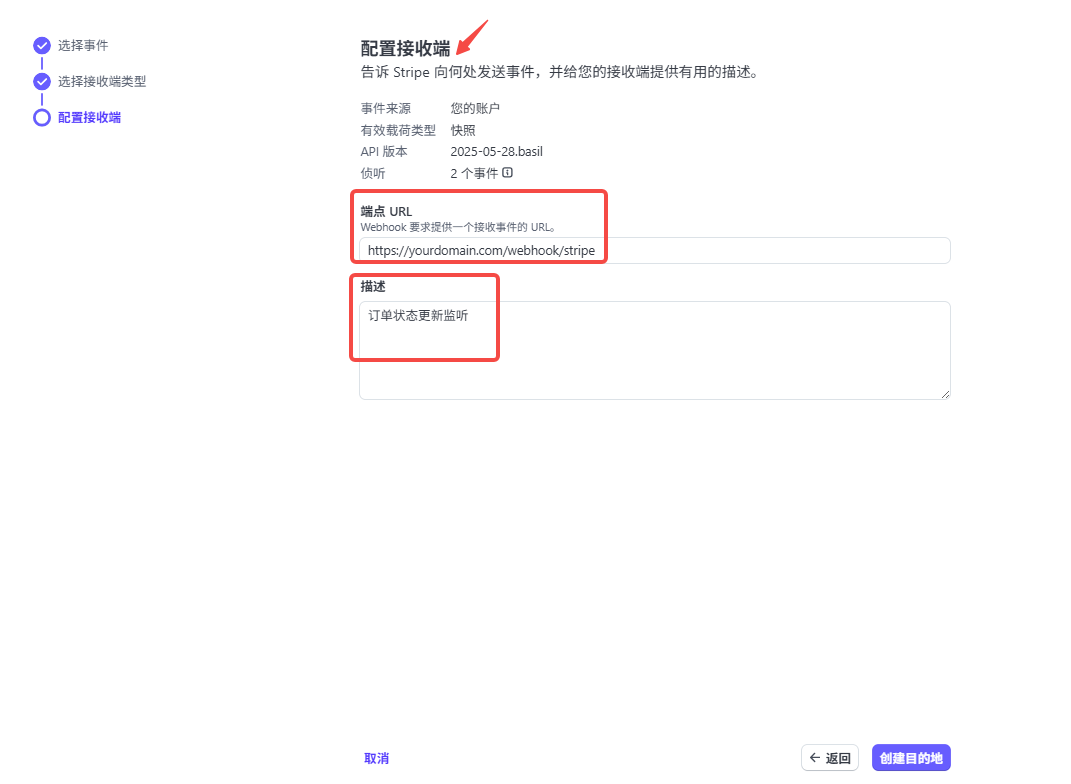The width and height of the screenshot is (1071, 784).
Task: Select the circle icon beside 配置接收端 step
Action: pyautogui.click(x=41, y=117)
